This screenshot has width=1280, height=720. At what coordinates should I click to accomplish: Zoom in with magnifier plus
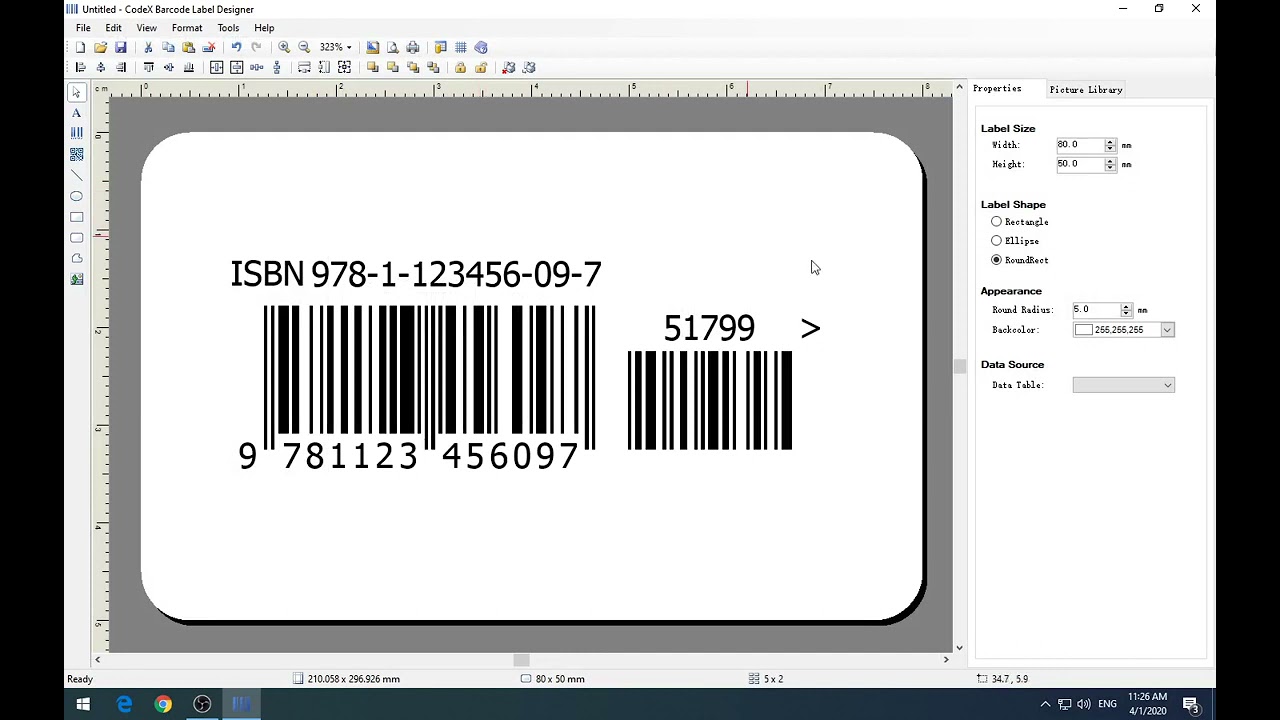284,47
